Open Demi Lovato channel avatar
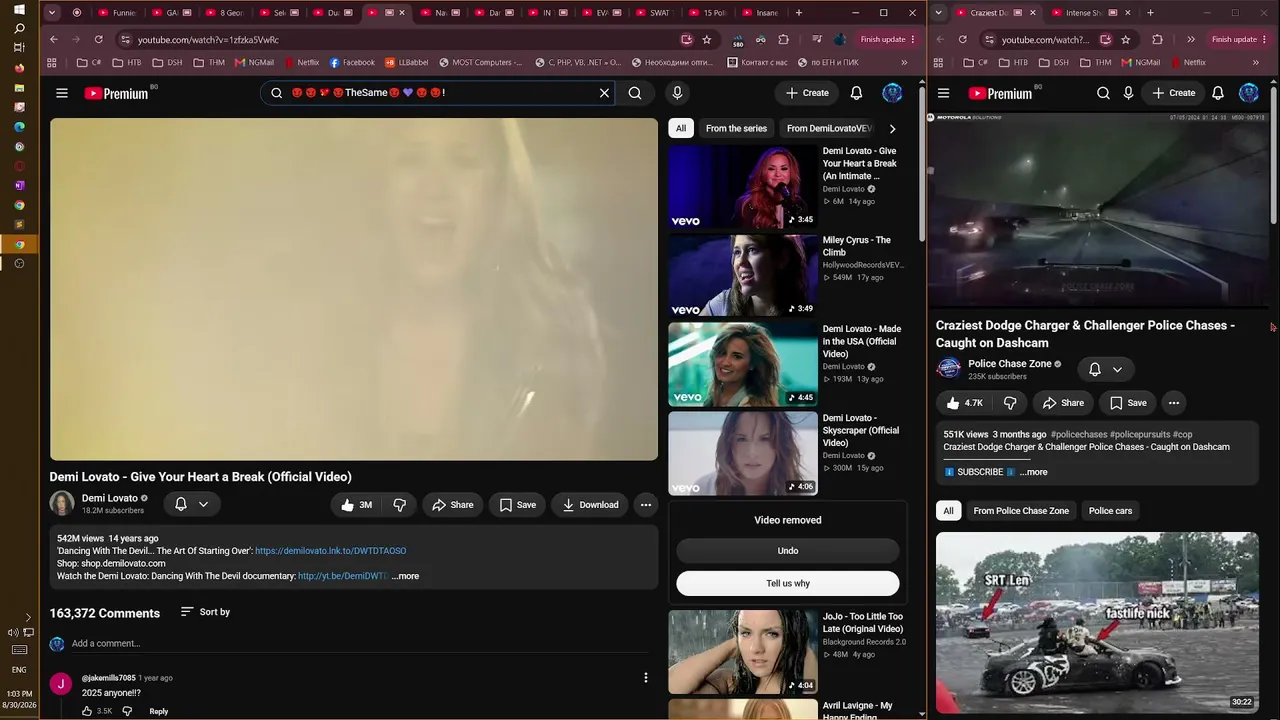 pyautogui.click(x=62, y=504)
